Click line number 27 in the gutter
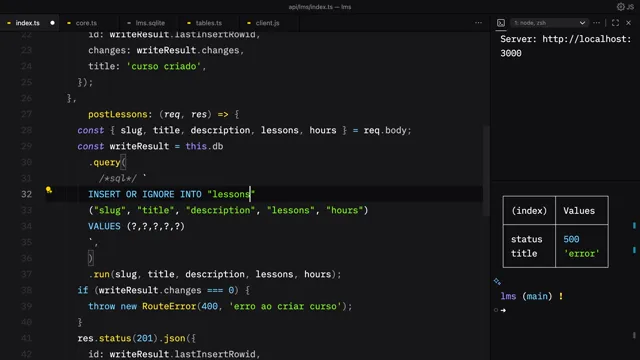The image size is (640, 360). click(x=27, y=114)
